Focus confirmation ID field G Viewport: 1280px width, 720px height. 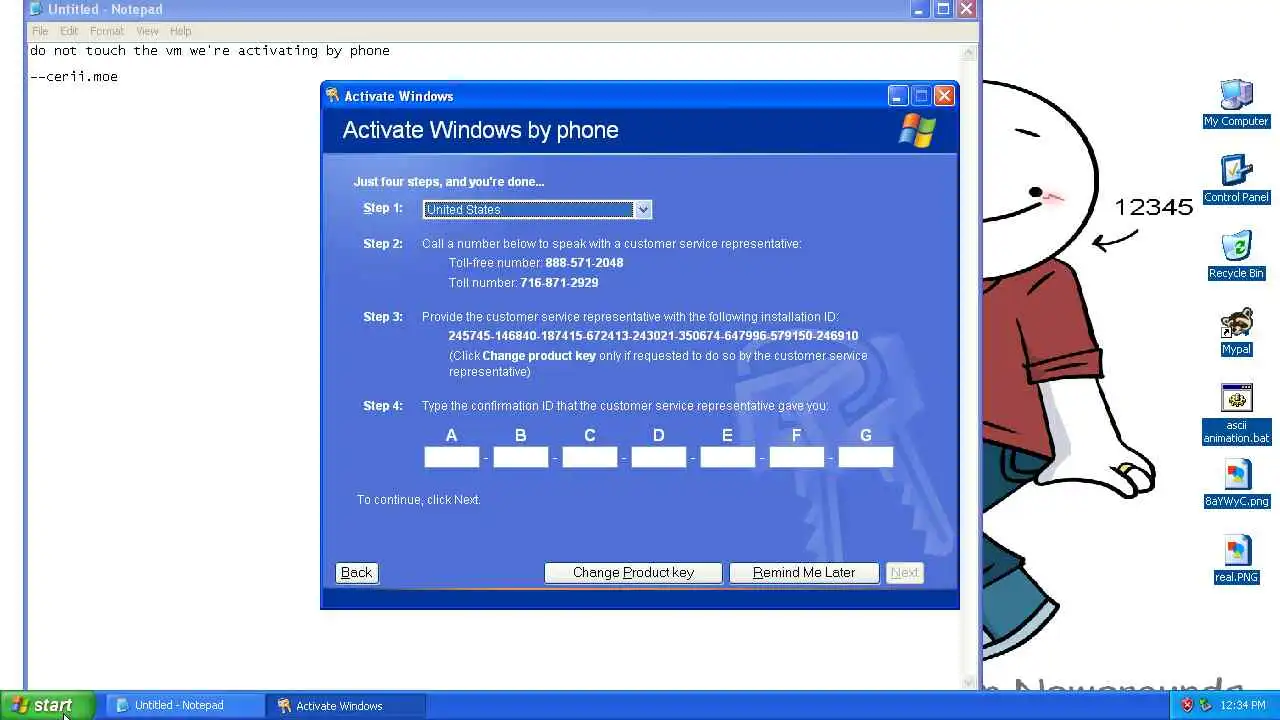click(866, 457)
